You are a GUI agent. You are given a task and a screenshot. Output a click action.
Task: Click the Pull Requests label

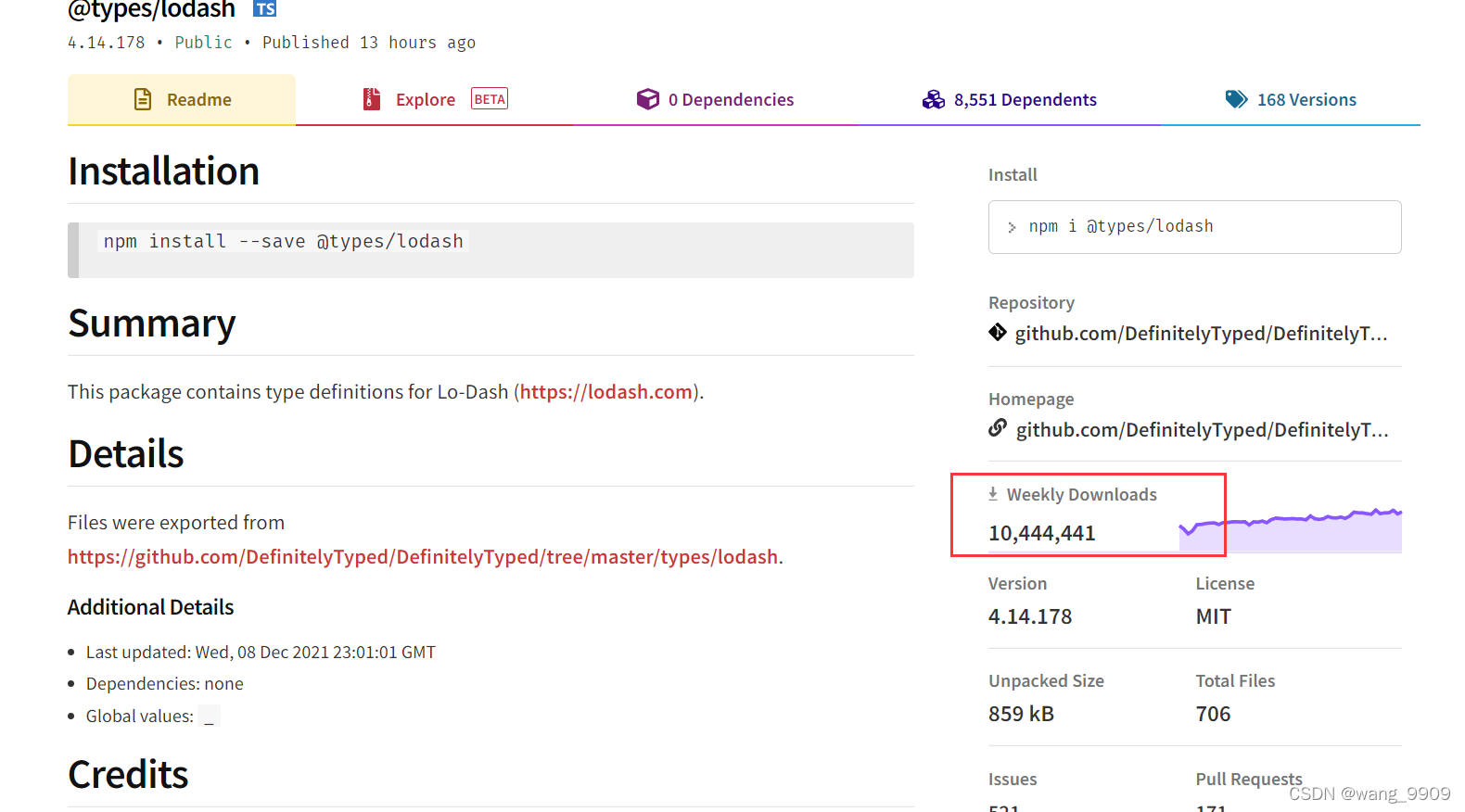tap(1249, 780)
